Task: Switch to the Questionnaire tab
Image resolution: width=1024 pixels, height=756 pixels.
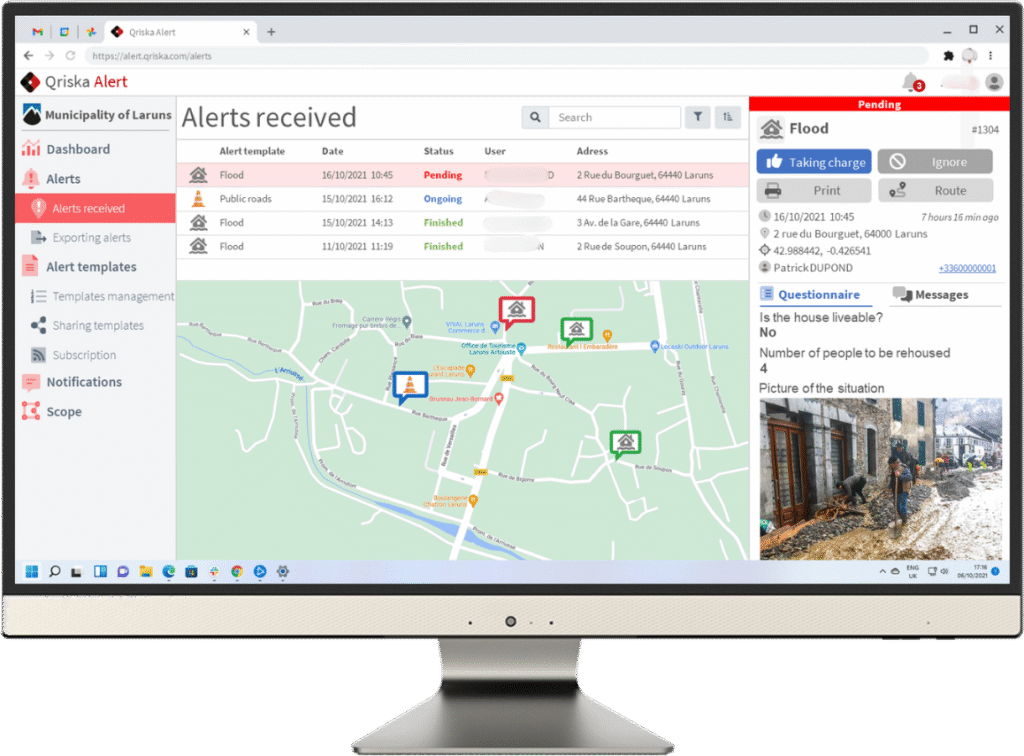Action: pos(810,294)
